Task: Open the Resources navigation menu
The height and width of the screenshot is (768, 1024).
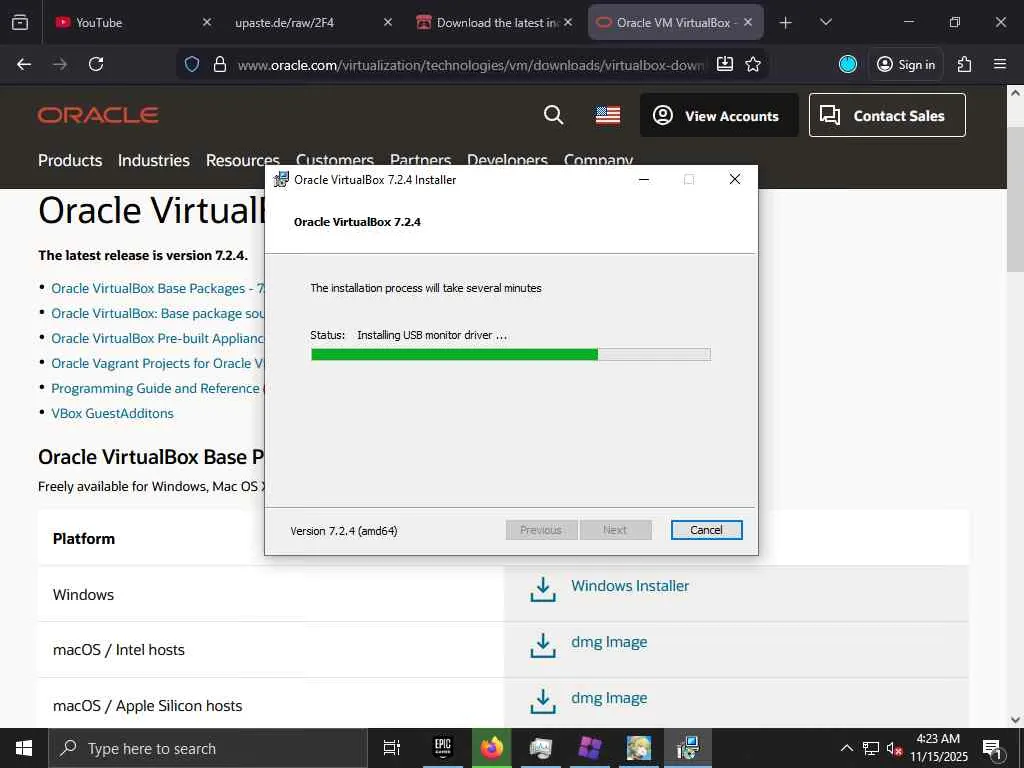Action: tap(242, 160)
